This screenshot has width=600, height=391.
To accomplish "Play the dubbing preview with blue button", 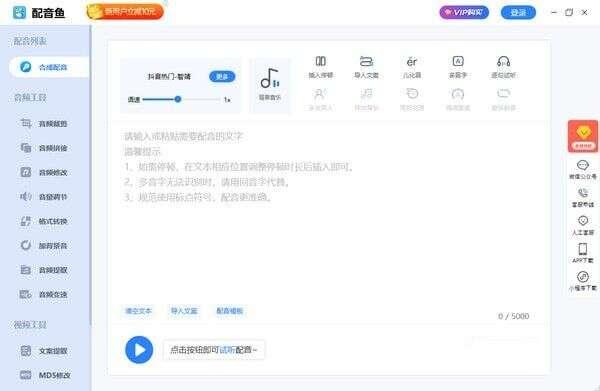I will pyautogui.click(x=139, y=350).
